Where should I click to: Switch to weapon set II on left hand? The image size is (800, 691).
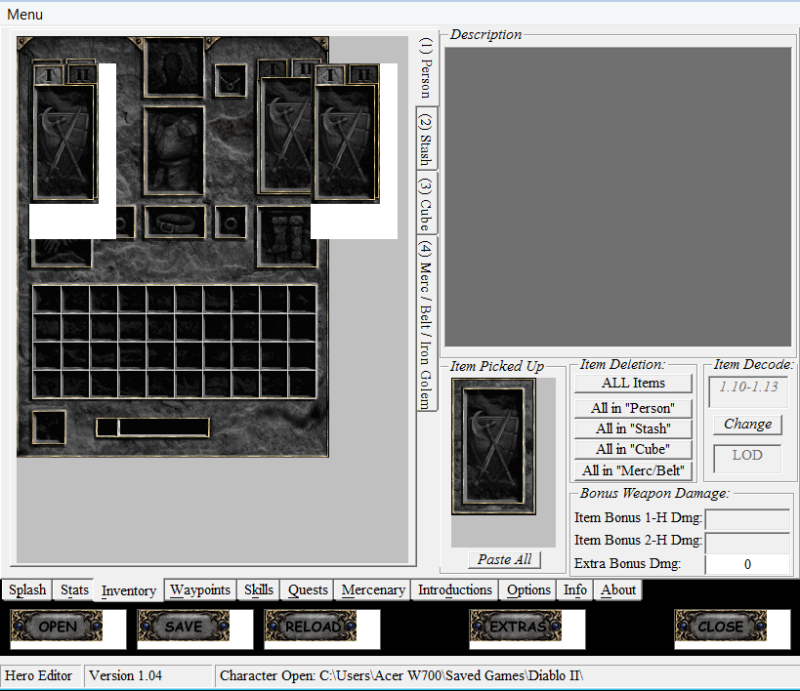click(82, 73)
